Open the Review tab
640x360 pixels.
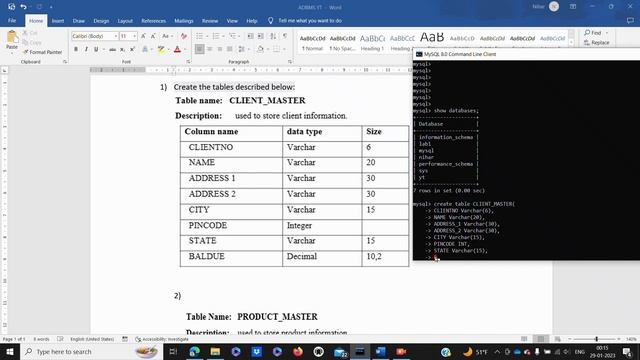click(x=210, y=20)
